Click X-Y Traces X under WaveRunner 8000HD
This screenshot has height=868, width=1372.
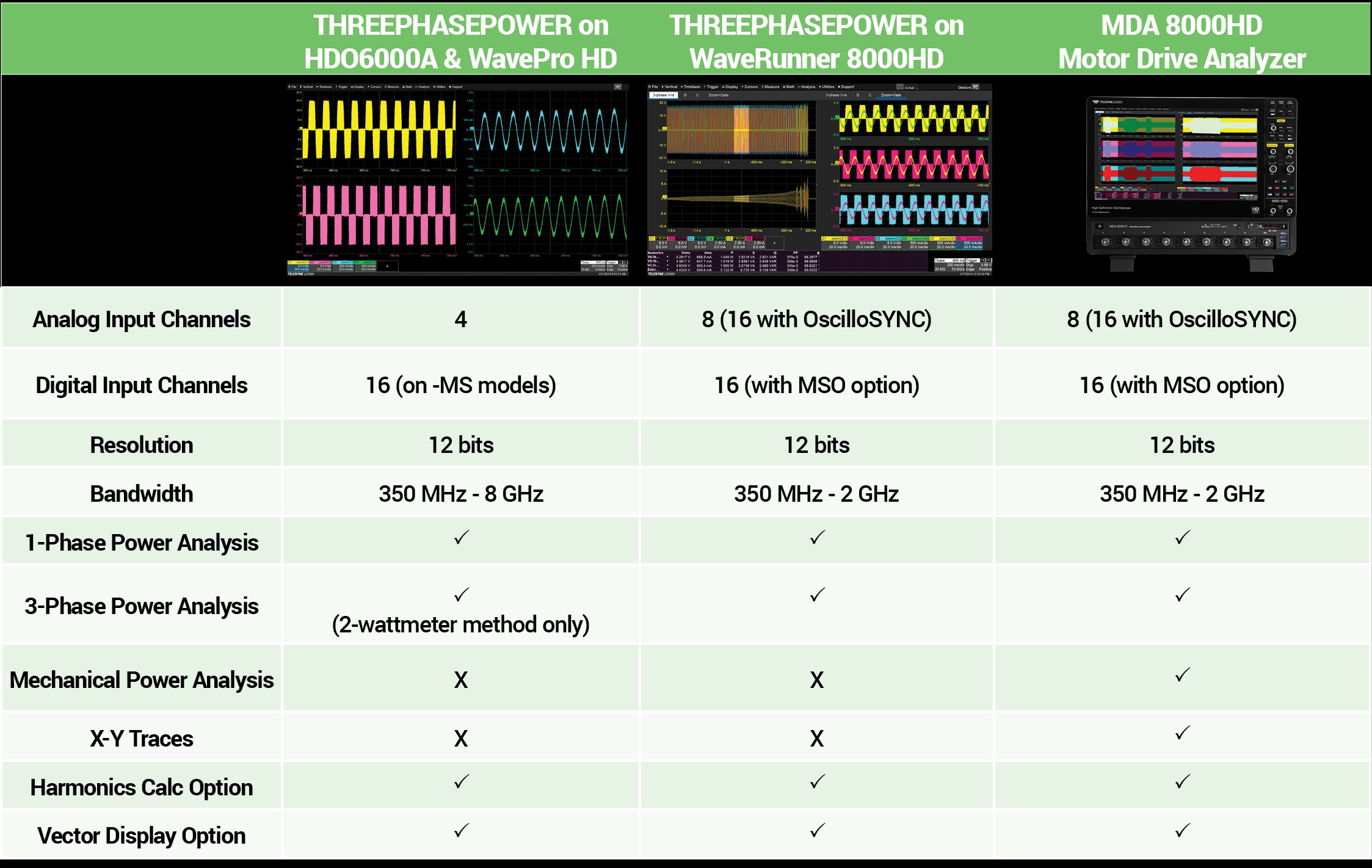point(817,739)
